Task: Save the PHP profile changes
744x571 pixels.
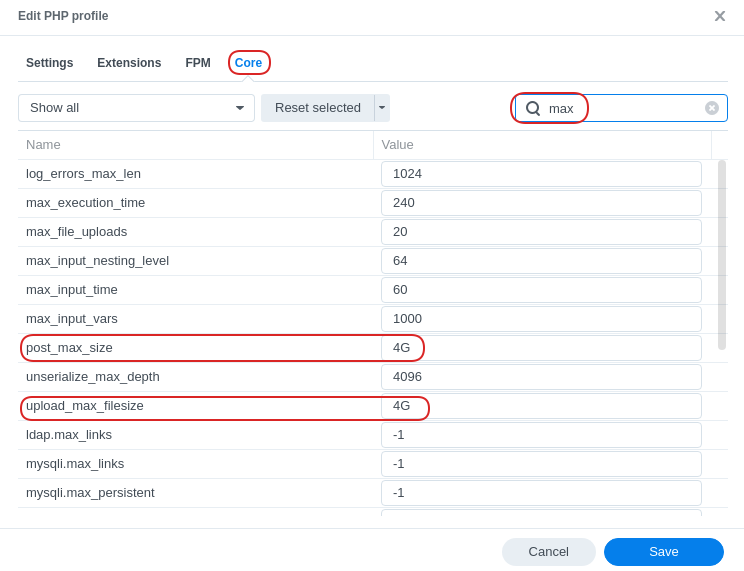Action: [x=663, y=552]
